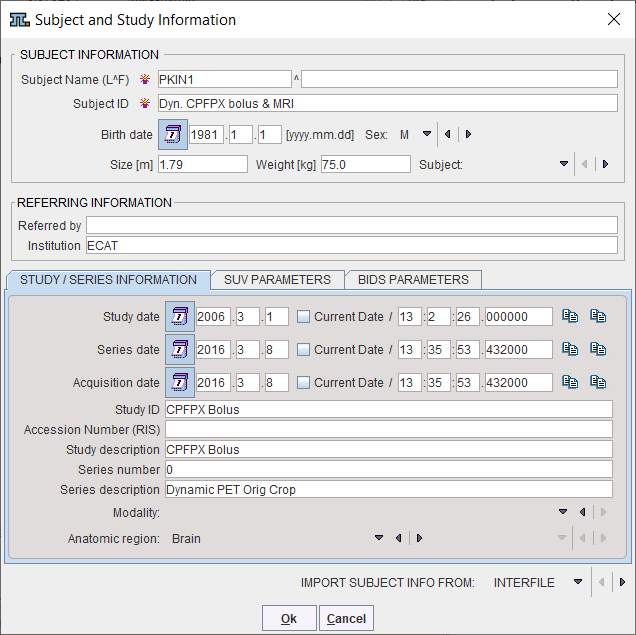Viewport: 636px width, 635px height.
Task: Close the Subject and Study Information dialog
Action: (614, 19)
